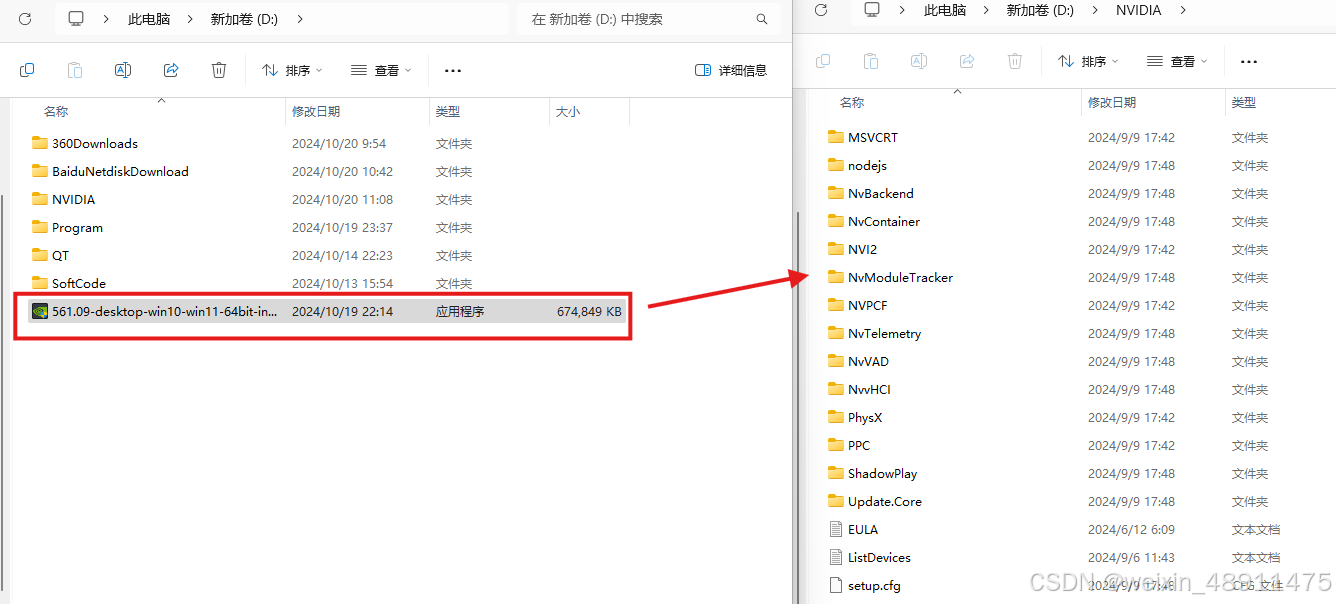Click the rename icon in left window toolbar
Image resolution: width=1336 pixels, height=604 pixels.
pyautogui.click(x=123, y=70)
